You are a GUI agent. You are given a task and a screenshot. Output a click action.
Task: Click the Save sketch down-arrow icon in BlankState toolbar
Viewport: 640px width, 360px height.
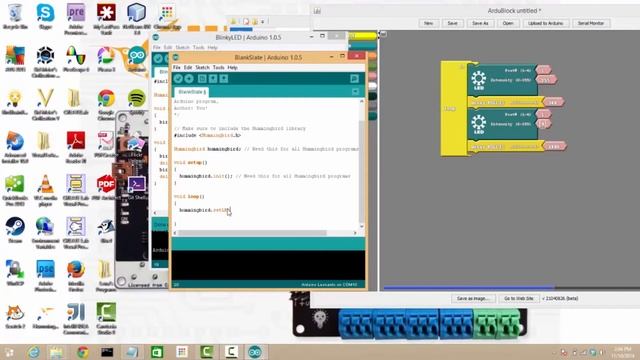(x=224, y=79)
